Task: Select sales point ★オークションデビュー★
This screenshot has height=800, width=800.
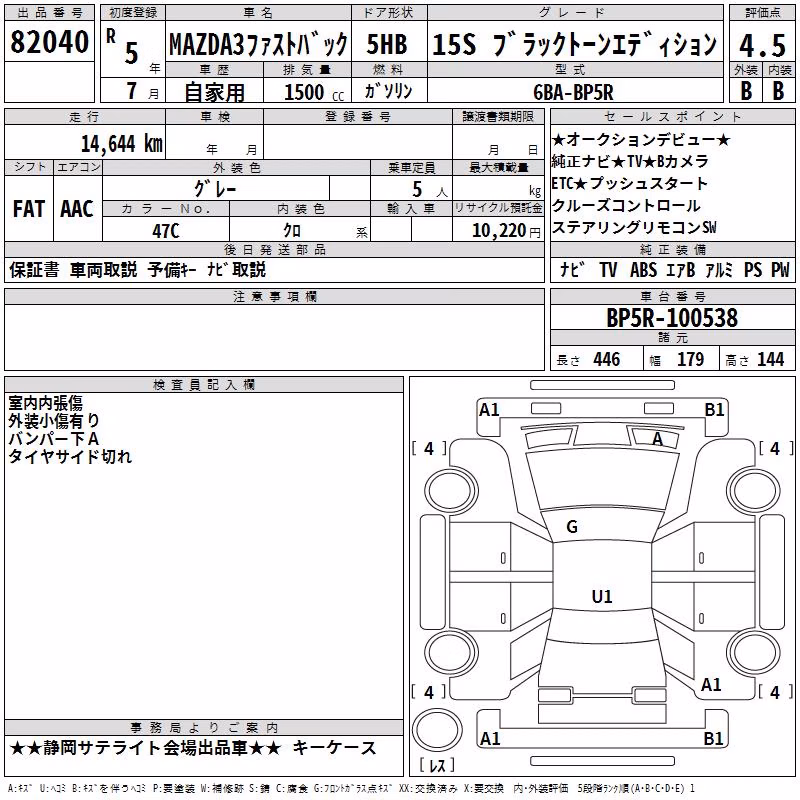Action: pyautogui.click(x=641, y=140)
